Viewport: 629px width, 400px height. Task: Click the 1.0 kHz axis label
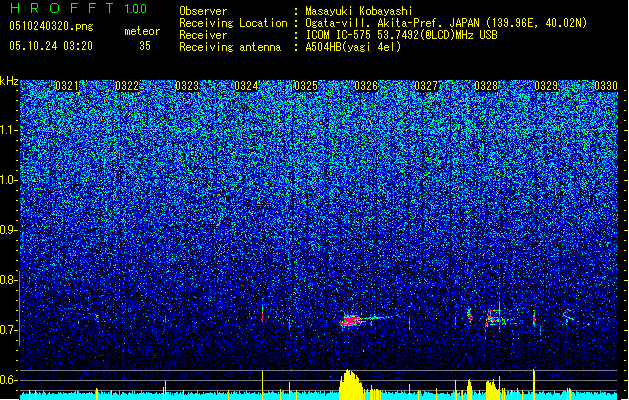[x=9, y=180]
